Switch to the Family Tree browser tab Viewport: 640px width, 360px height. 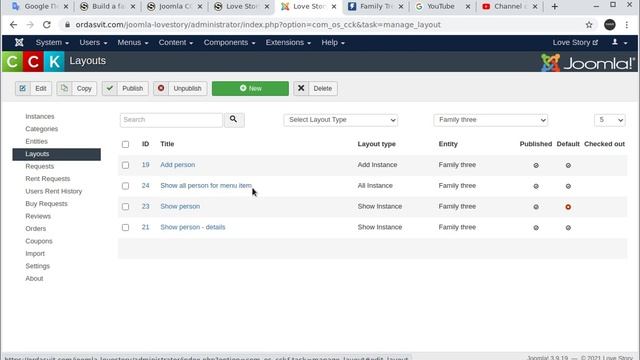(376, 7)
